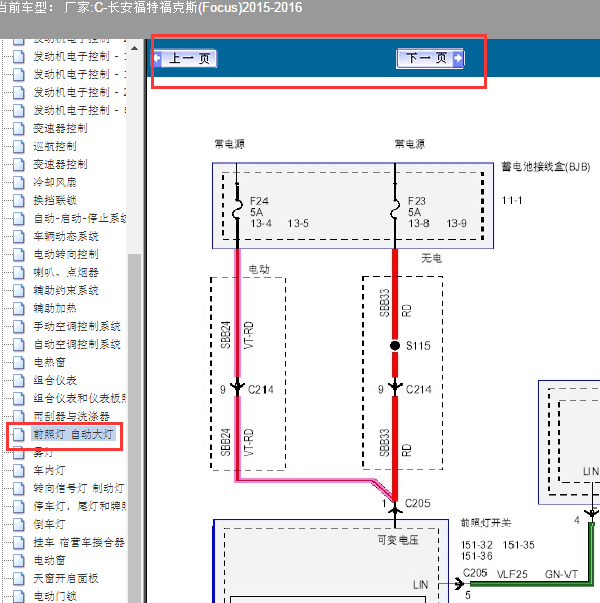Open 巡航控制 in the tree
This screenshot has height=603, width=600.
tap(55, 146)
